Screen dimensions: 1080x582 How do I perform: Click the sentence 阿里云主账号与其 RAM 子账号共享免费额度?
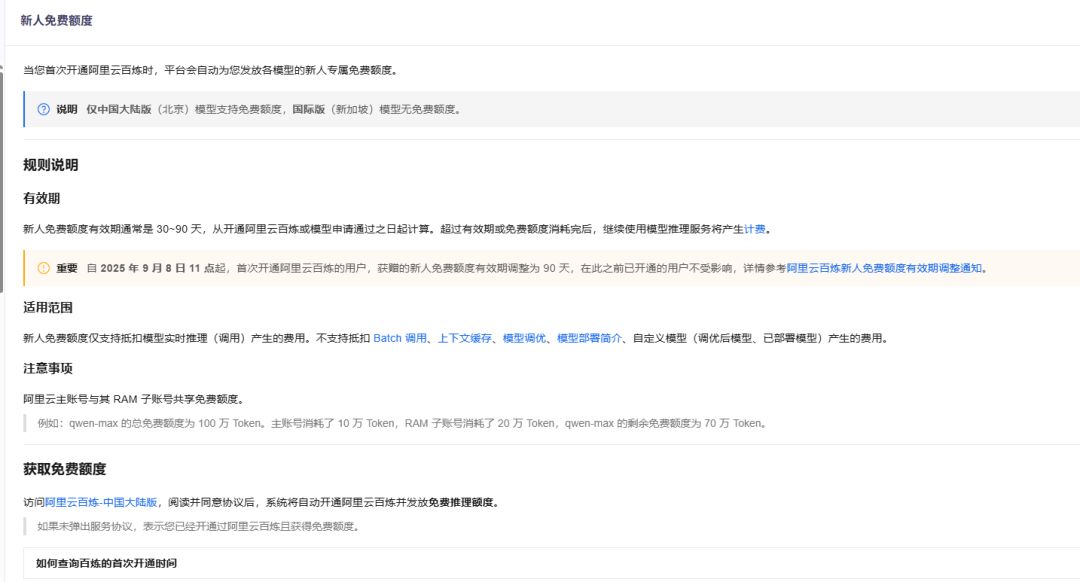134,399
